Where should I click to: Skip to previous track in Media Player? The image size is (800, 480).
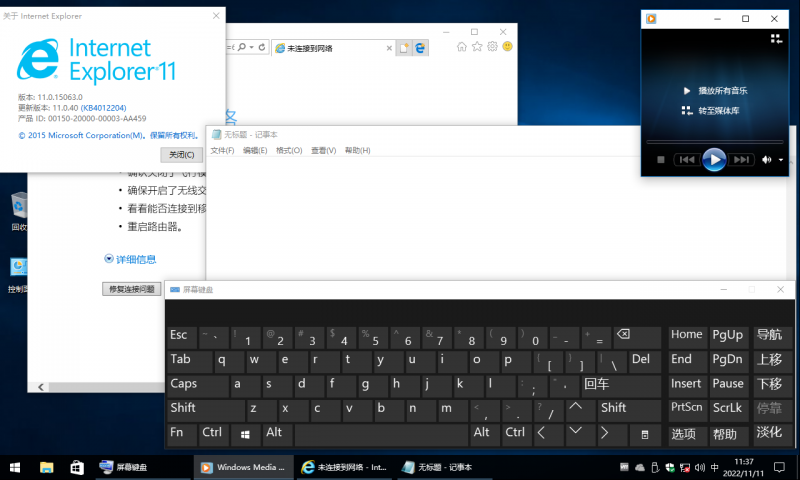[687, 160]
